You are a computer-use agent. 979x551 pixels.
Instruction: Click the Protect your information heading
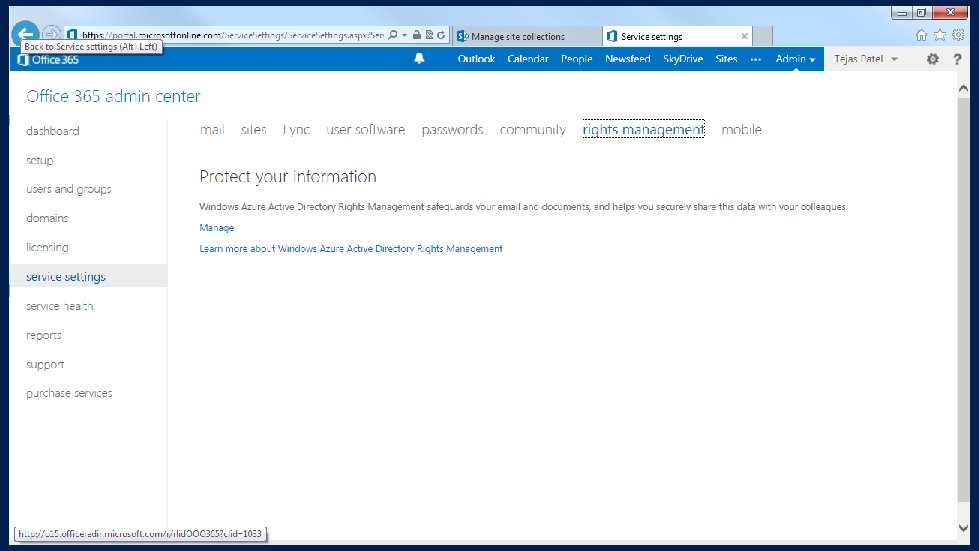click(x=288, y=177)
